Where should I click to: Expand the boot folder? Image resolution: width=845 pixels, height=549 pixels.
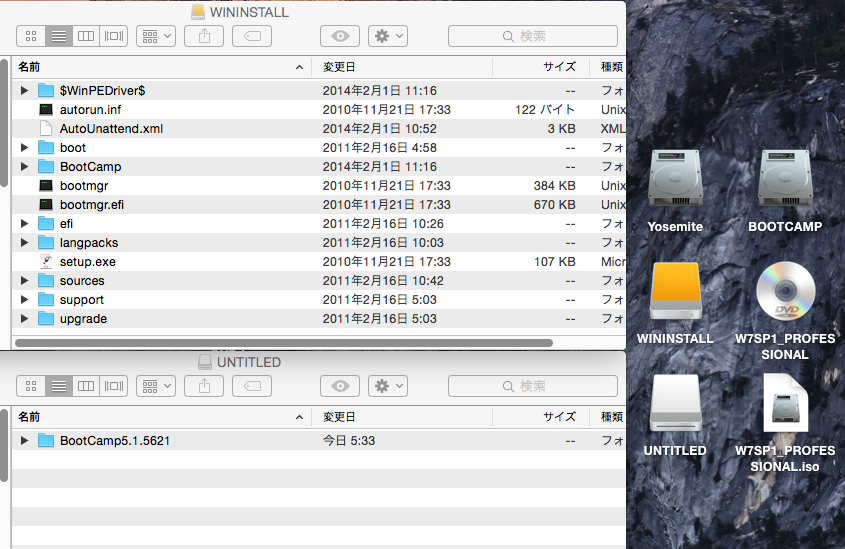point(24,148)
